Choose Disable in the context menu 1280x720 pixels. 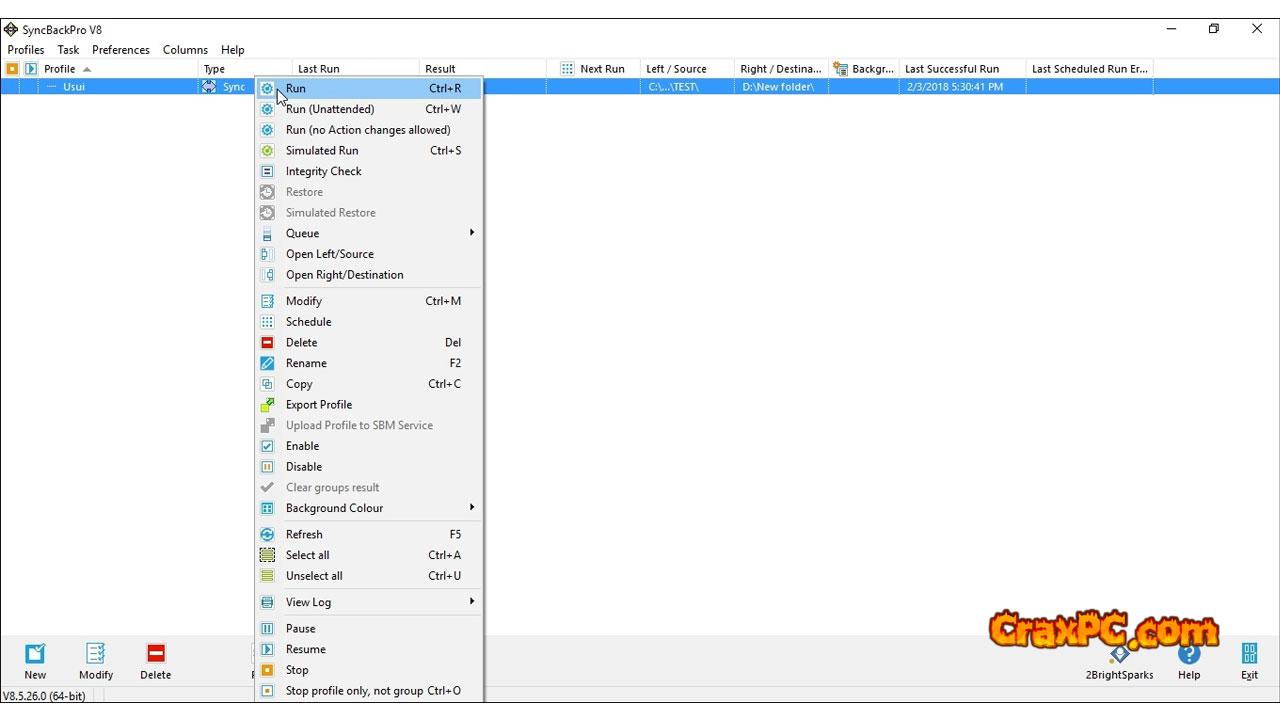point(303,467)
